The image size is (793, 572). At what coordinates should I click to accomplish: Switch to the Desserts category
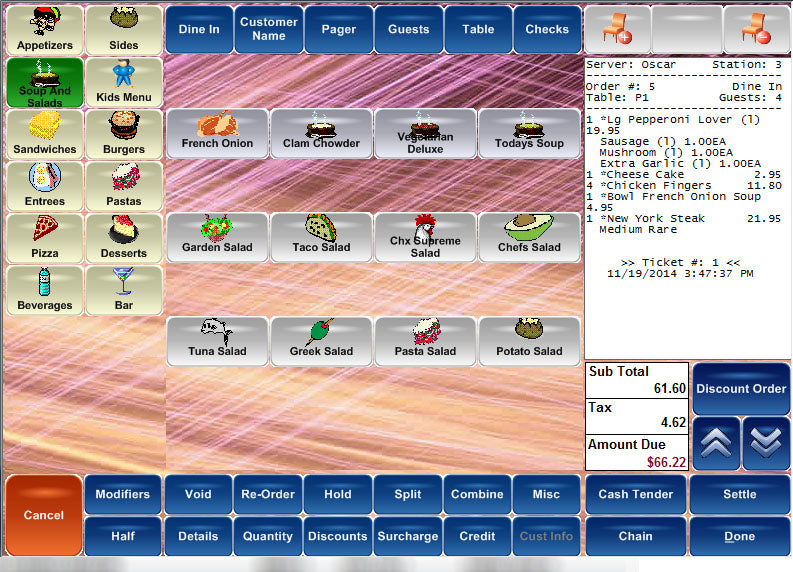coord(124,238)
